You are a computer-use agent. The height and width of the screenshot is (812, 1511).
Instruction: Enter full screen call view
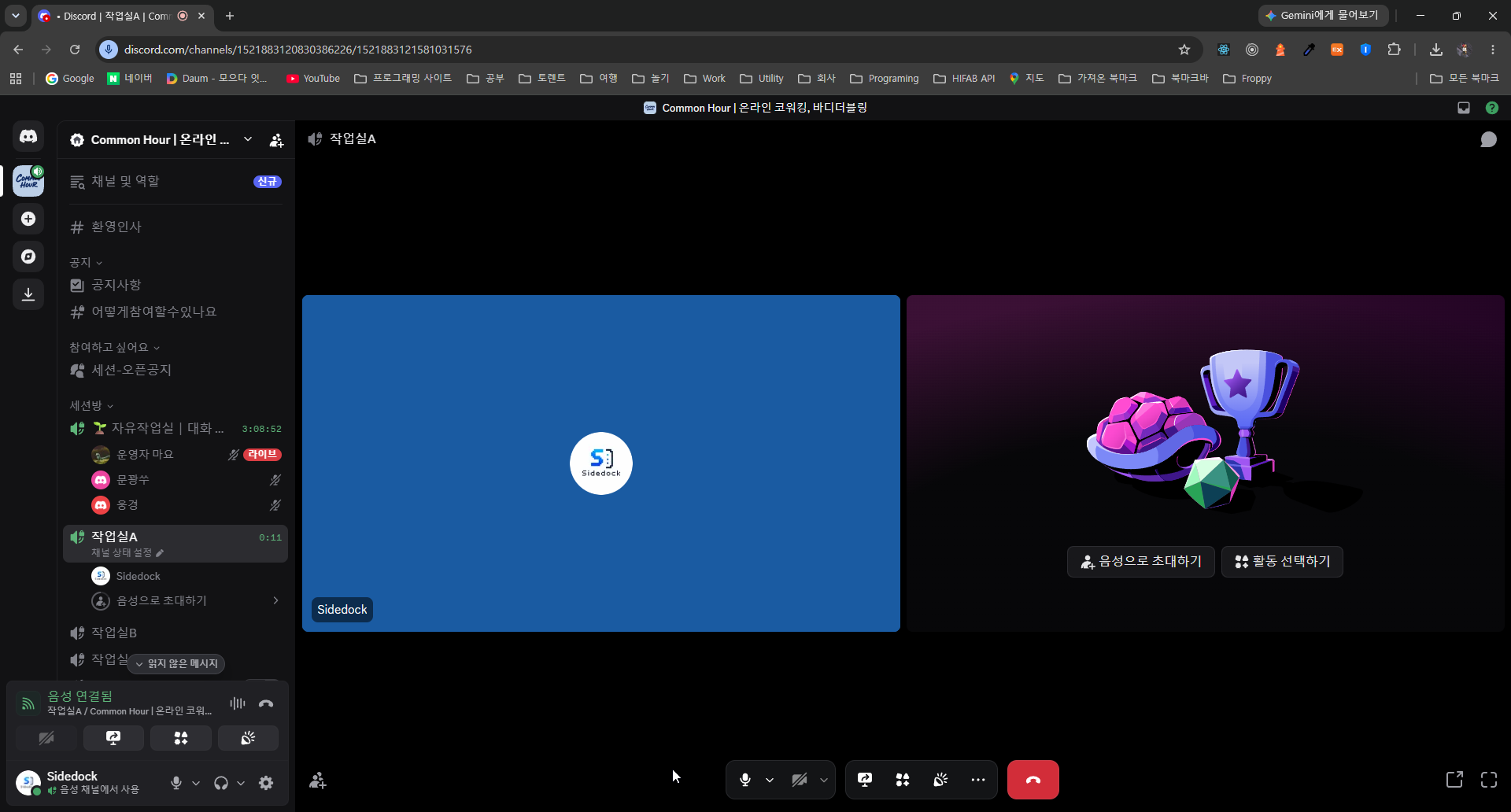point(1489,780)
